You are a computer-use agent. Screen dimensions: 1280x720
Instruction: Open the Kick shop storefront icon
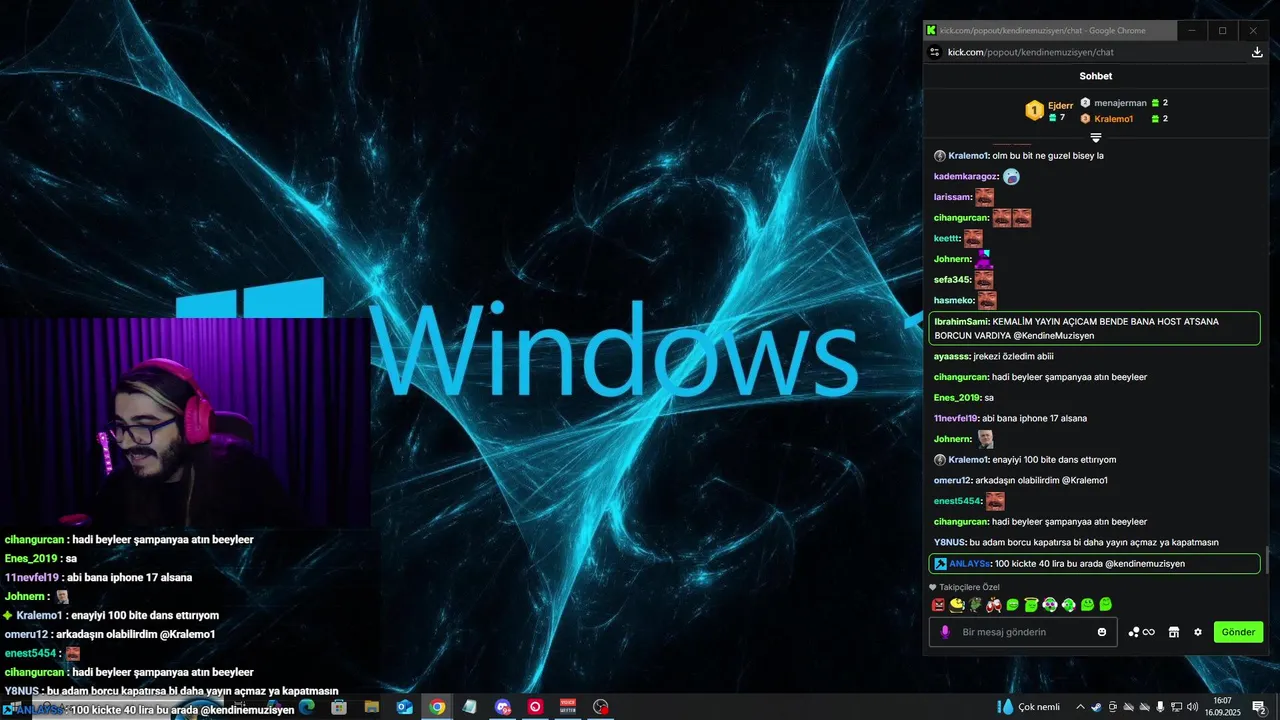point(1174,632)
